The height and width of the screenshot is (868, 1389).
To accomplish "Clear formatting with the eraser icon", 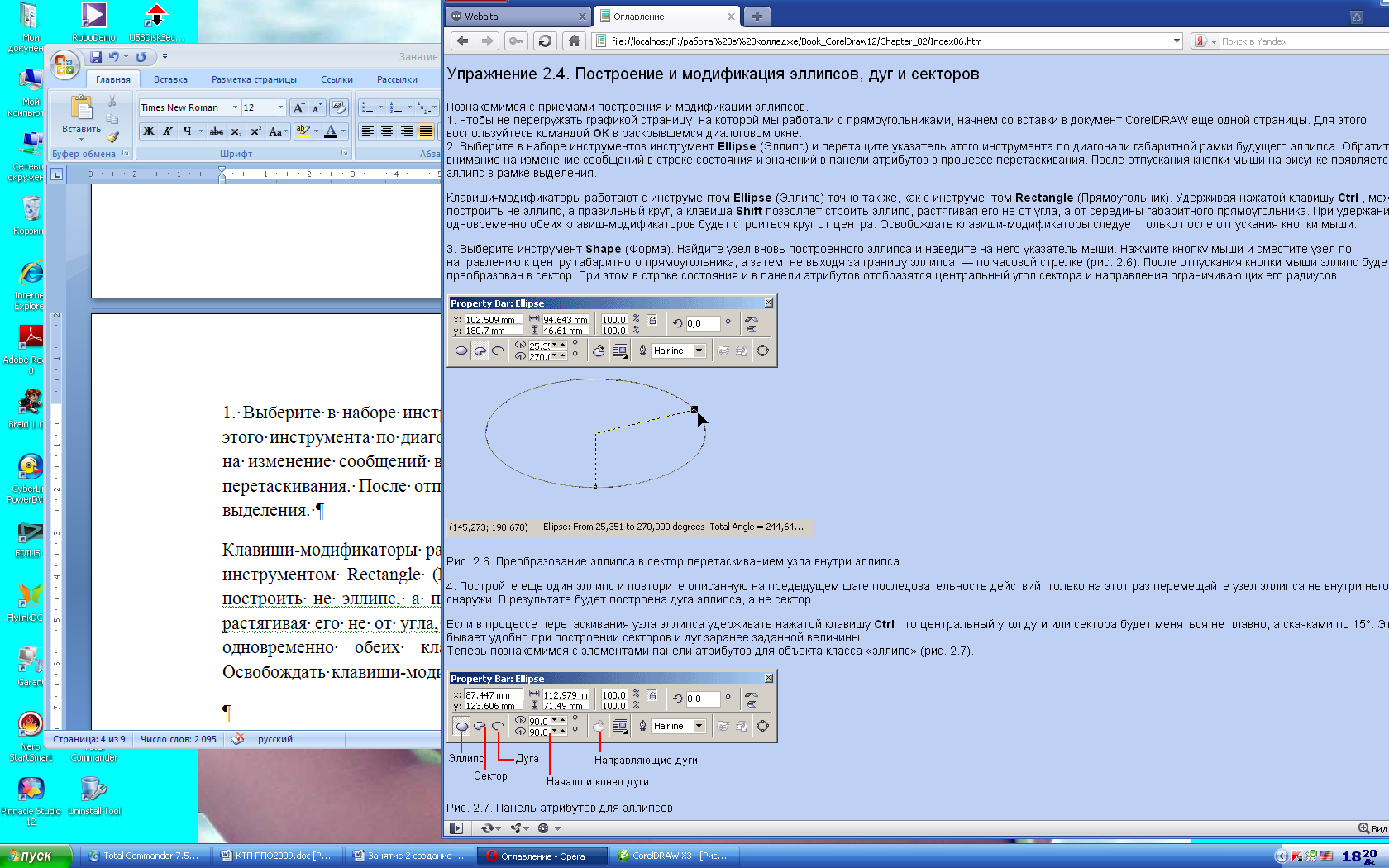I will 338,107.
